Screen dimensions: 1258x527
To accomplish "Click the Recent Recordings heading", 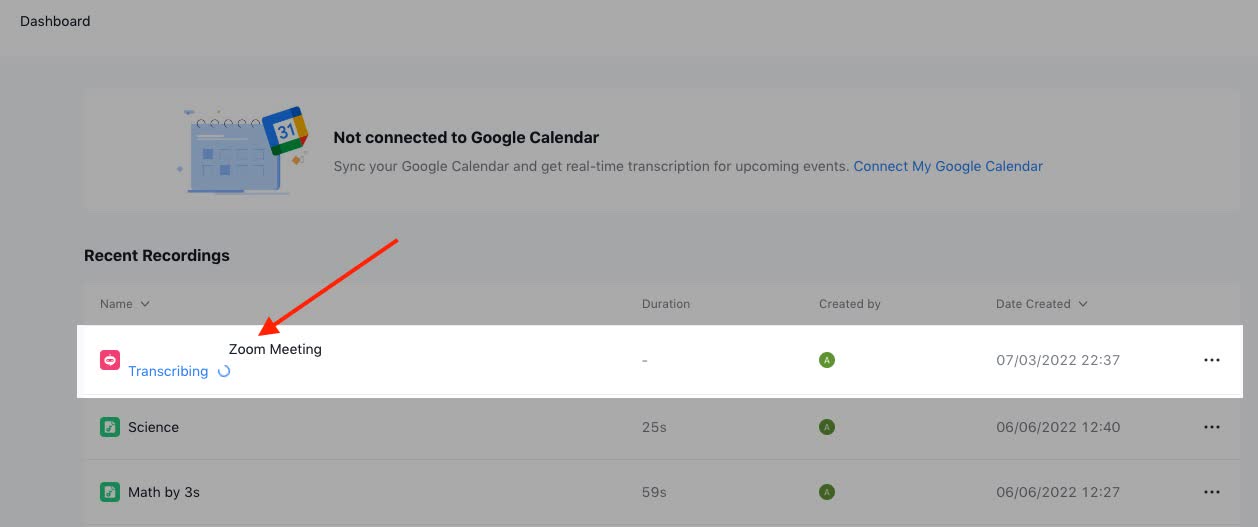I will pyautogui.click(x=157, y=256).
